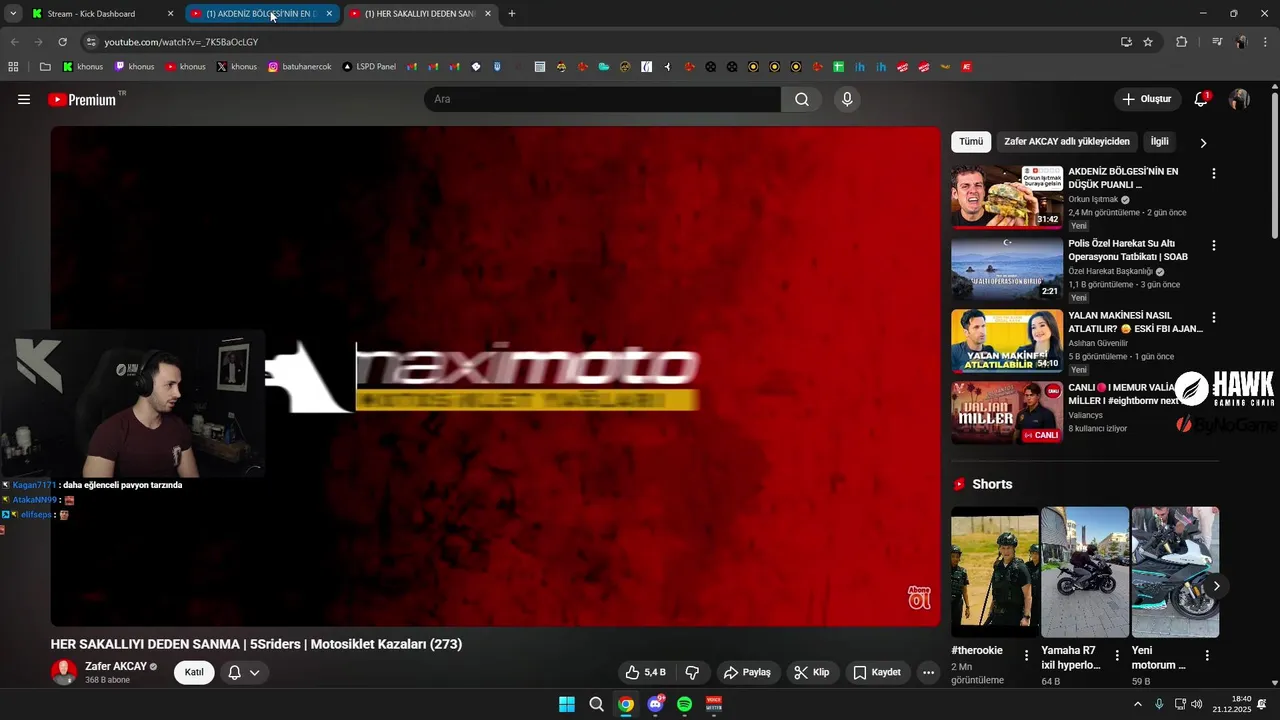1280x720 pixels.
Task: Open the Kick khonus bookmark
Action: [83, 67]
